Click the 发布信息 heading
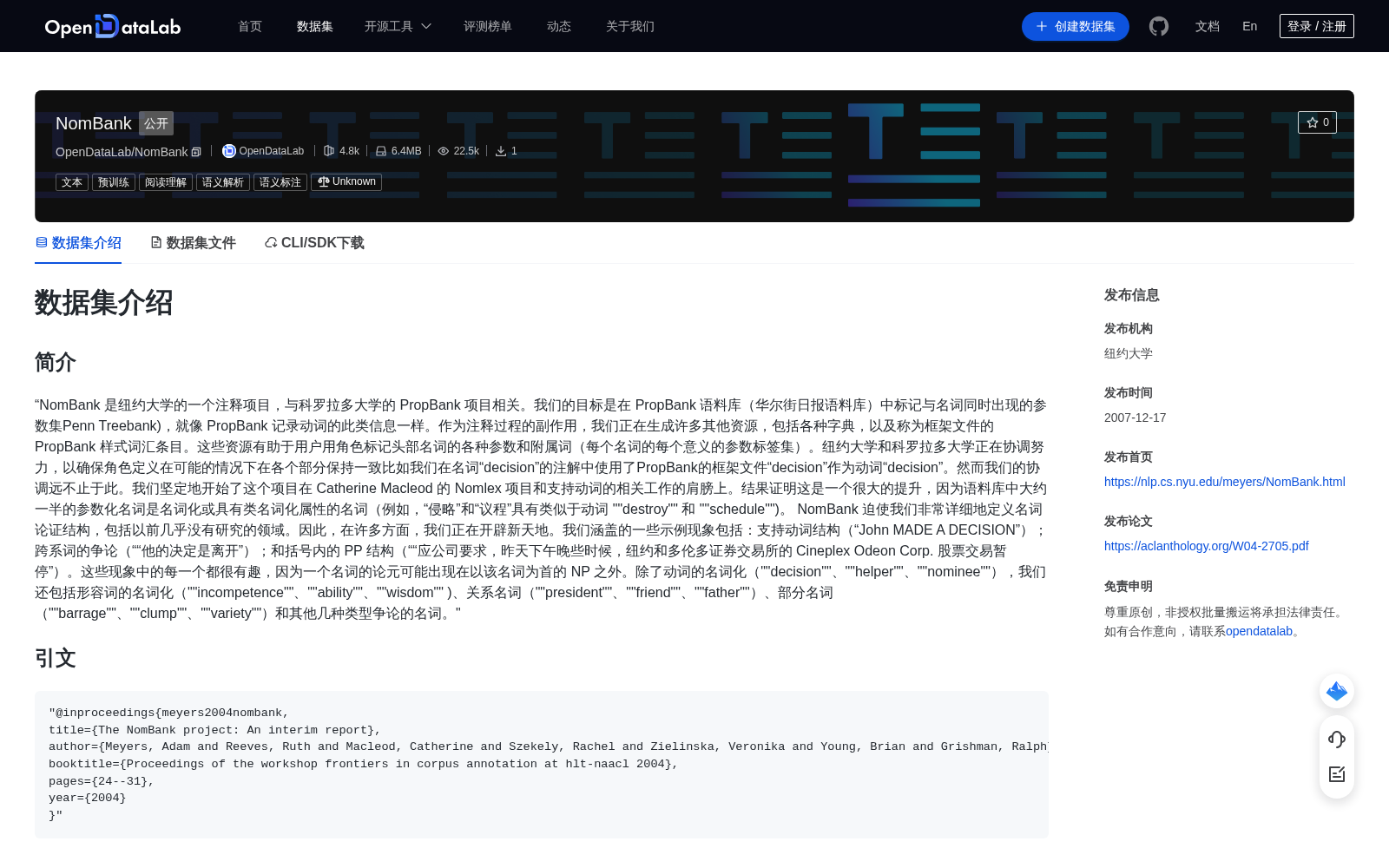1389x868 pixels. click(1132, 295)
